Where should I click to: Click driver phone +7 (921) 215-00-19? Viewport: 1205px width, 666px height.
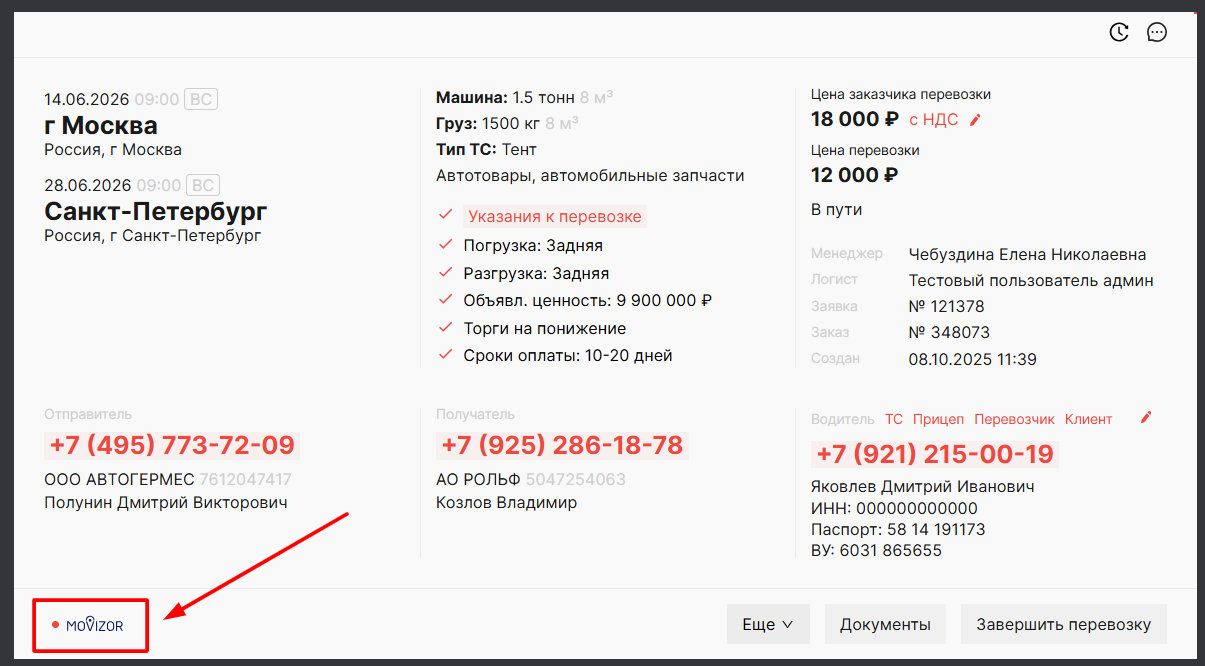935,454
